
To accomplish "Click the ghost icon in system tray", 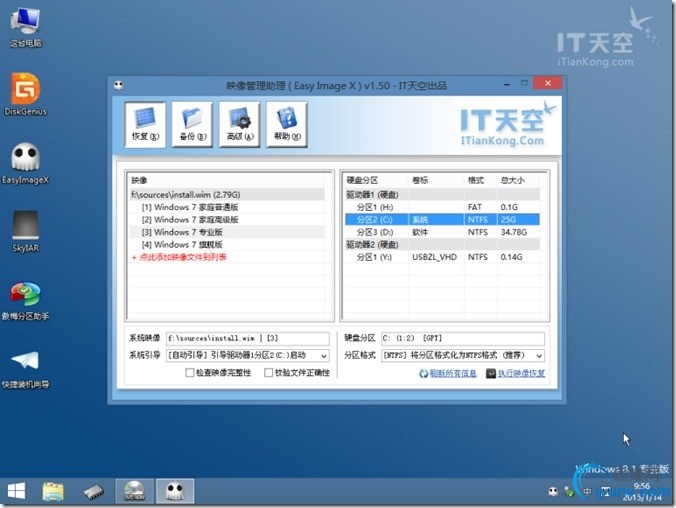I will click(553, 492).
